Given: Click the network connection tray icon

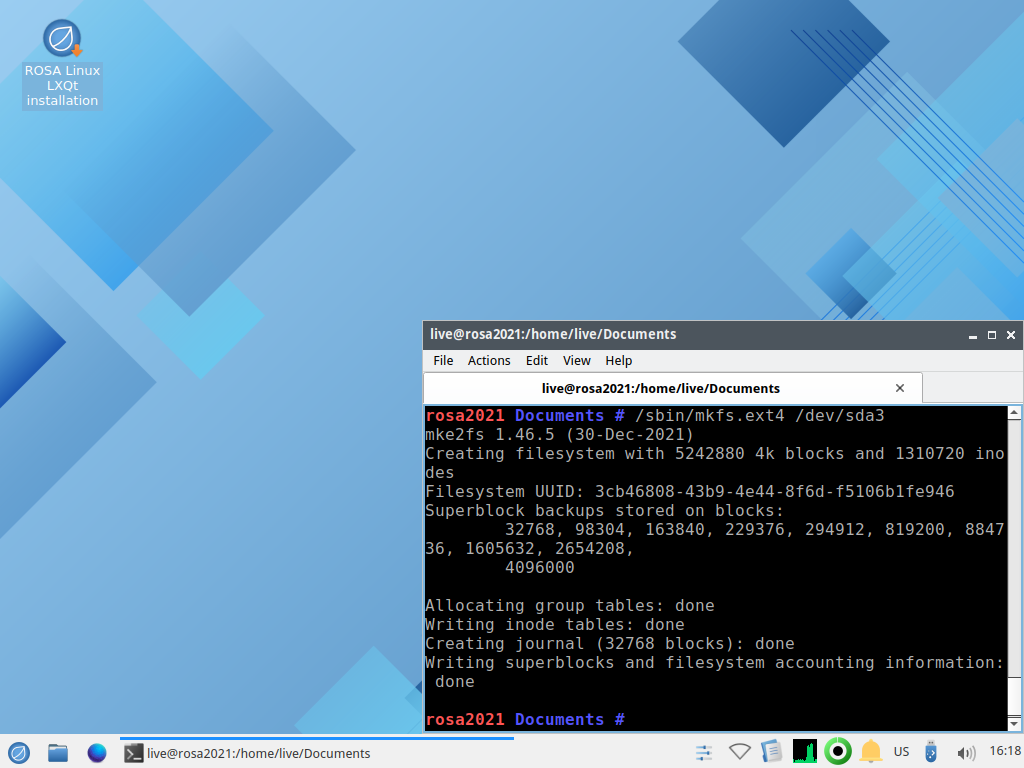Looking at the screenshot, I should (739, 752).
